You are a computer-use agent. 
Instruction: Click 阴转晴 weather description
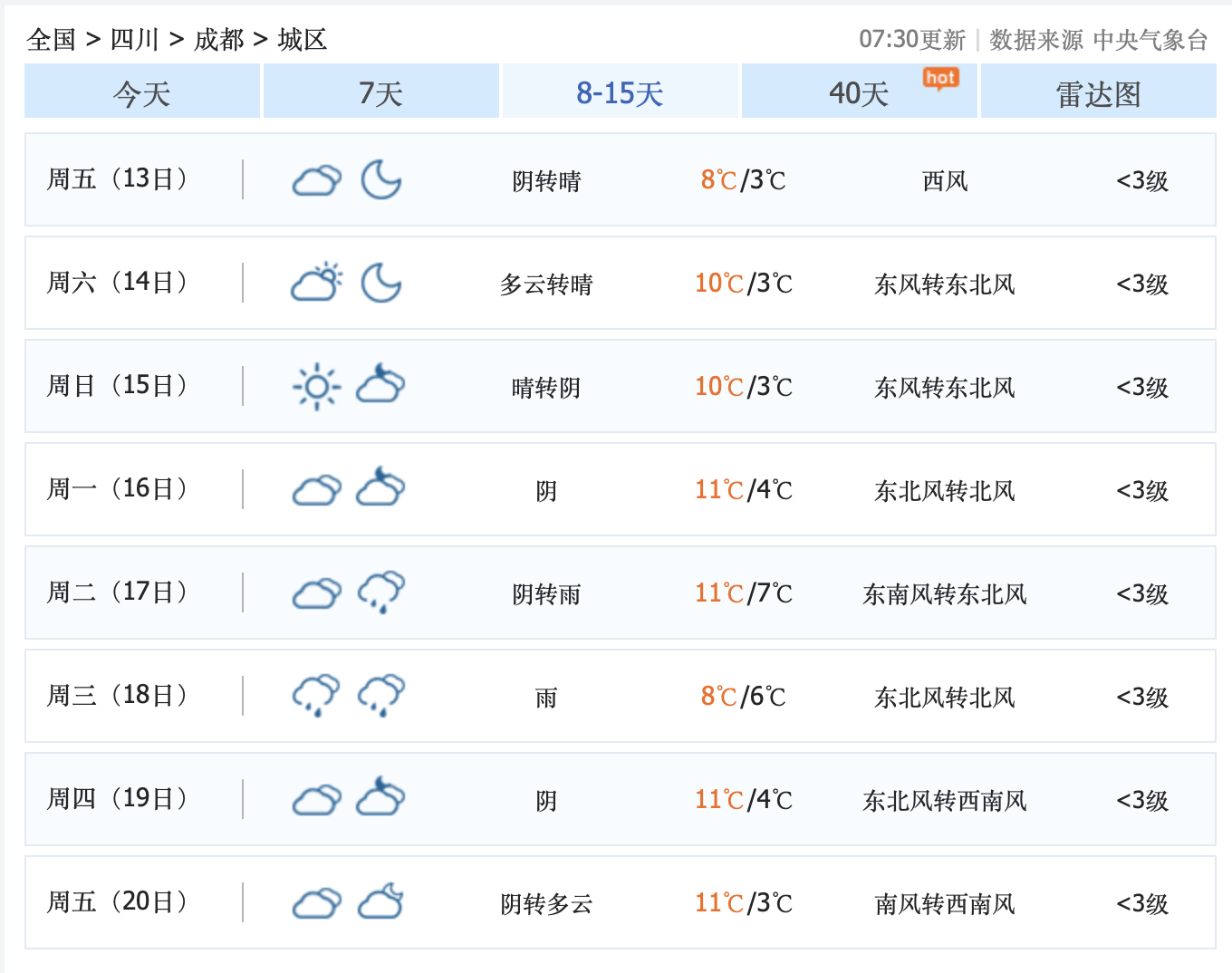[x=546, y=181]
